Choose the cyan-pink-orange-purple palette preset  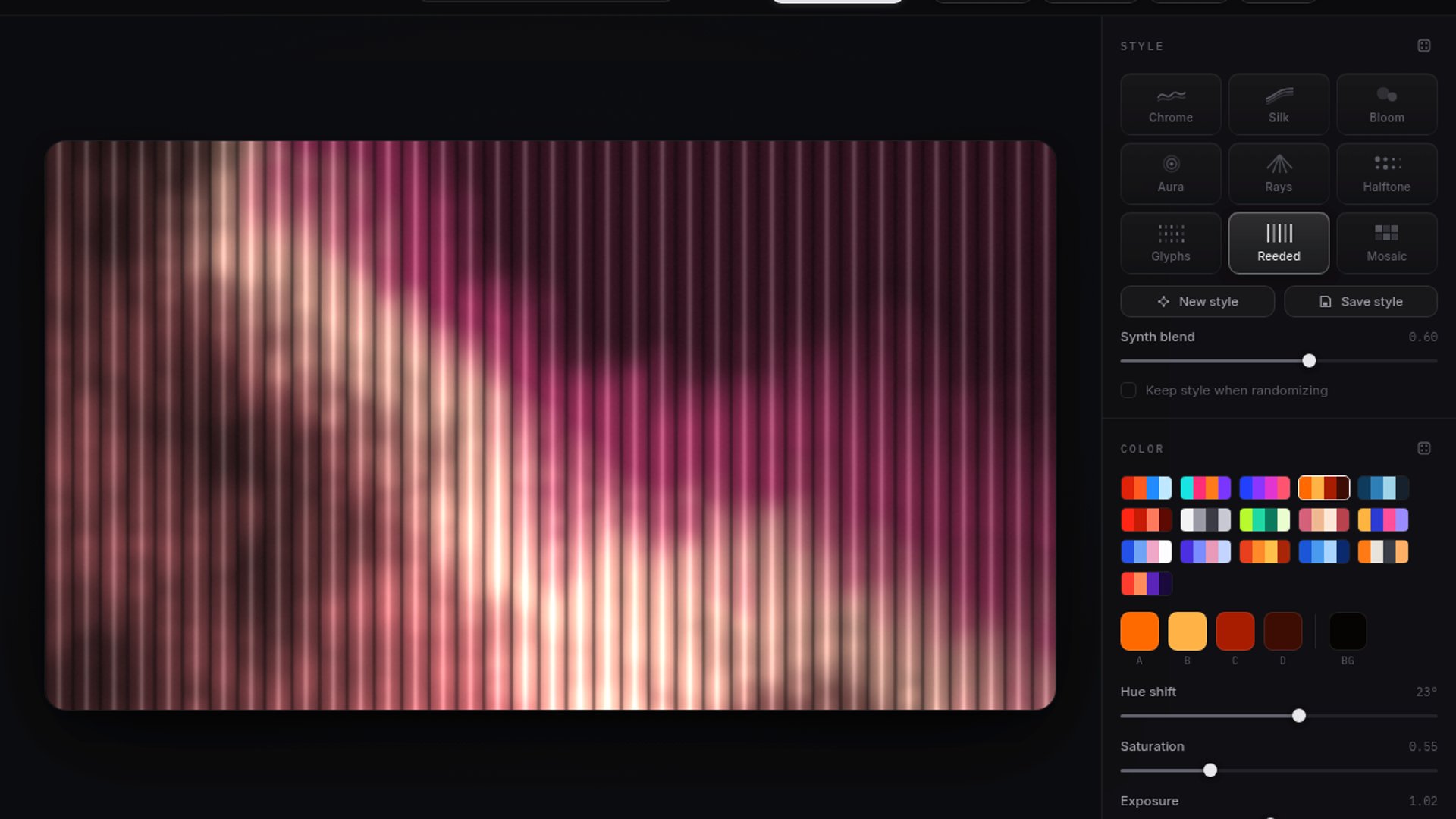tap(1205, 488)
